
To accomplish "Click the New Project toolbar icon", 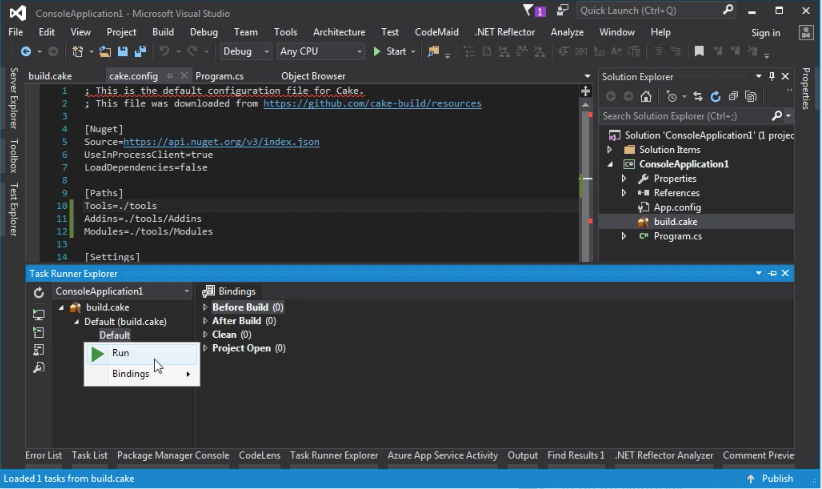I will point(78,51).
